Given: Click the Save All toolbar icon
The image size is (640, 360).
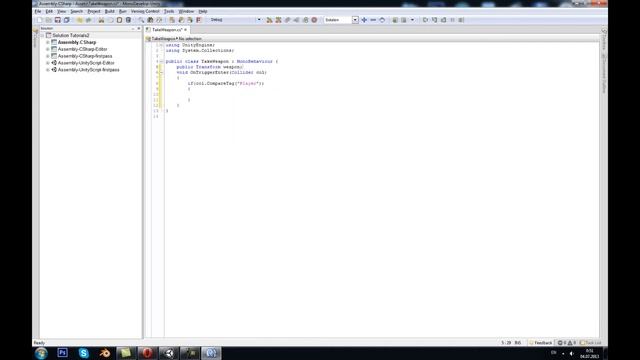Looking at the screenshot, I should pos(67,20).
